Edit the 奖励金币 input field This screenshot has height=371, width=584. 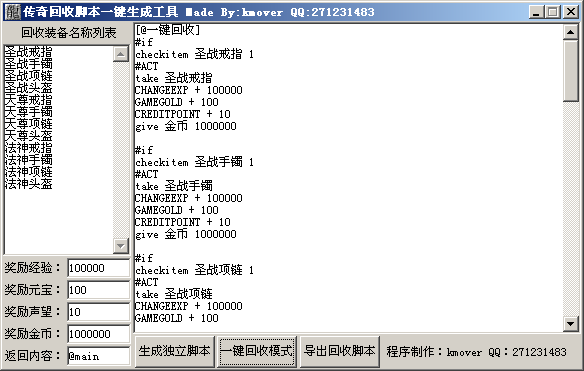(x=99, y=334)
